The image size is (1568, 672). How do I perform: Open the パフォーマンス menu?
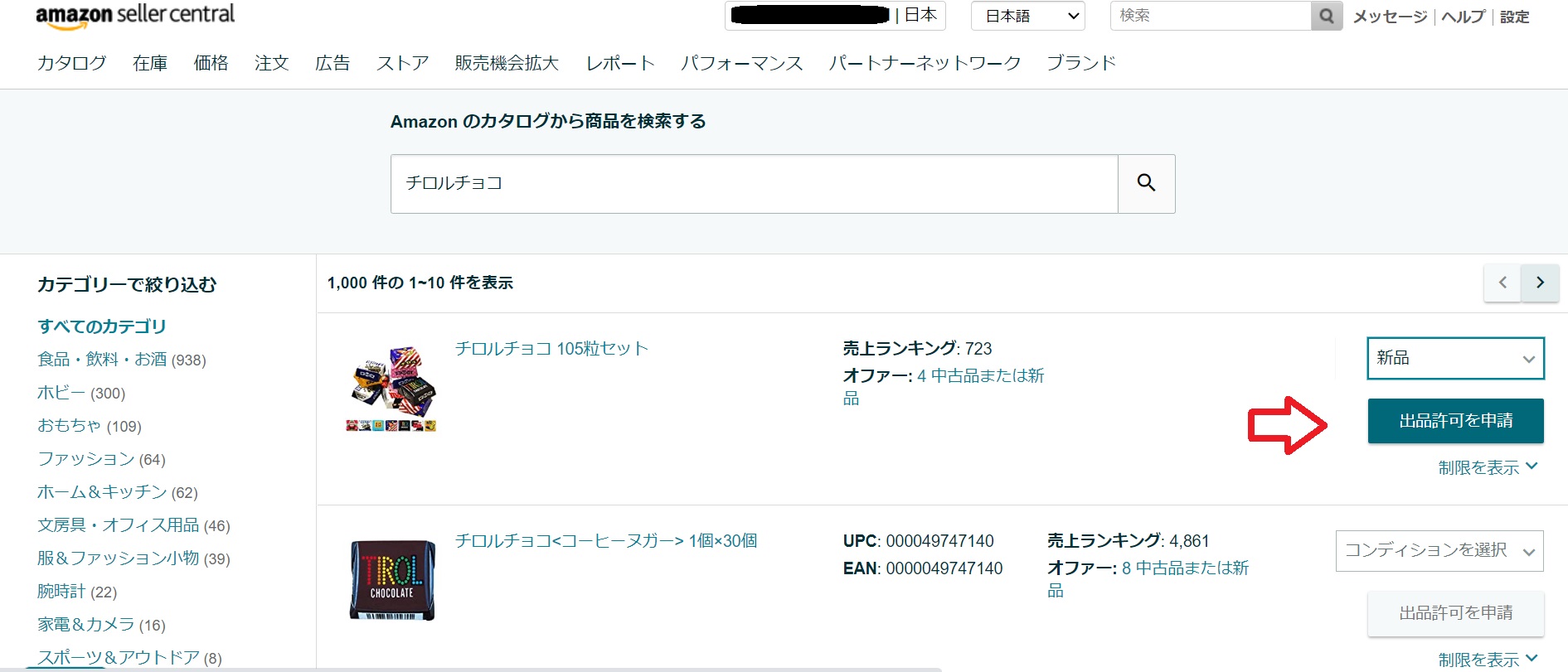pyautogui.click(x=742, y=63)
